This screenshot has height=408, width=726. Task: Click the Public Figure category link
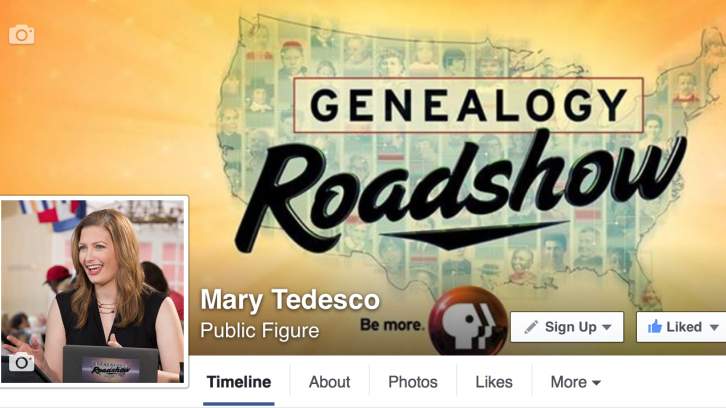click(x=259, y=331)
